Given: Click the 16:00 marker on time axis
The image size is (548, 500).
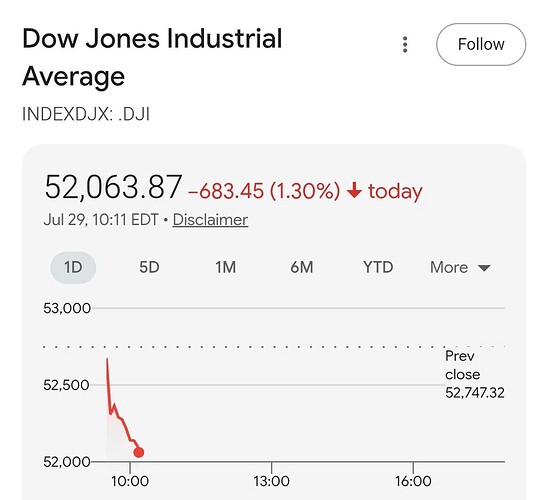Looking at the screenshot, I should point(413,481).
